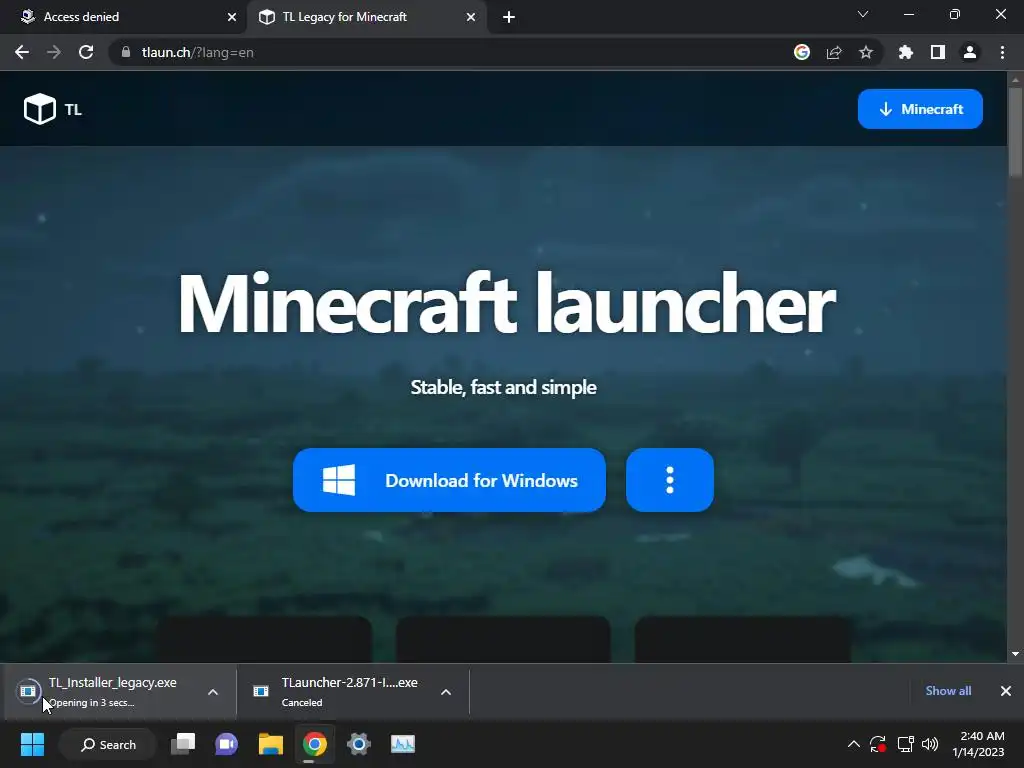Open more download options button
The image size is (1024, 768).
click(669, 480)
